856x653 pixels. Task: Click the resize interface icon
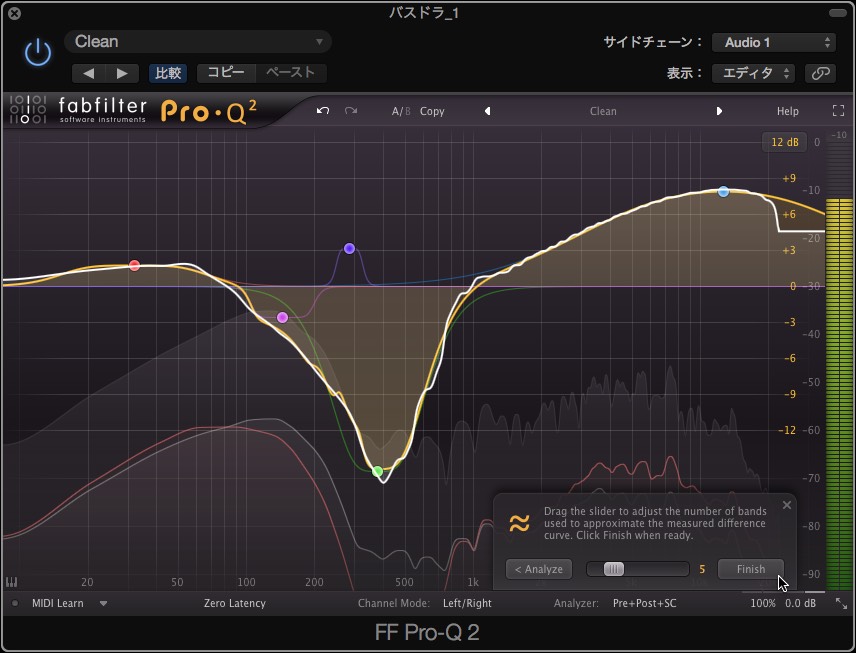[x=841, y=603]
